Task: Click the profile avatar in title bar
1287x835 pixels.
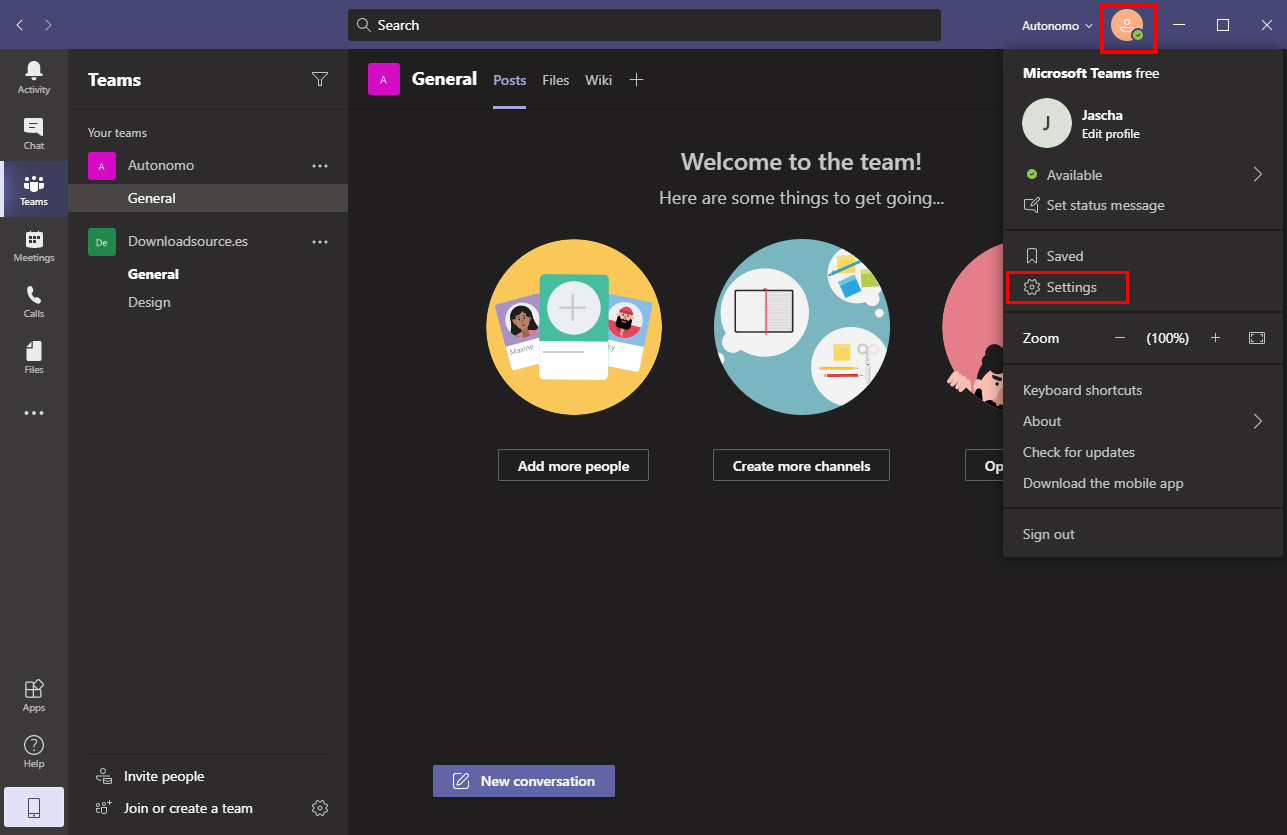Action: click(1127, 26)
